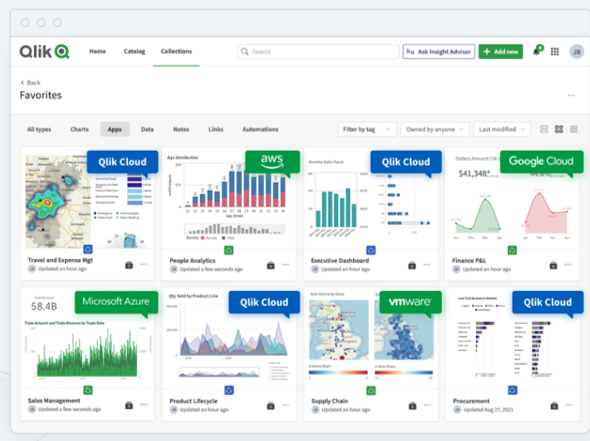The image size is (590, 441).
Task: Switch to tile view layout
Action: [x=544, y=129]
